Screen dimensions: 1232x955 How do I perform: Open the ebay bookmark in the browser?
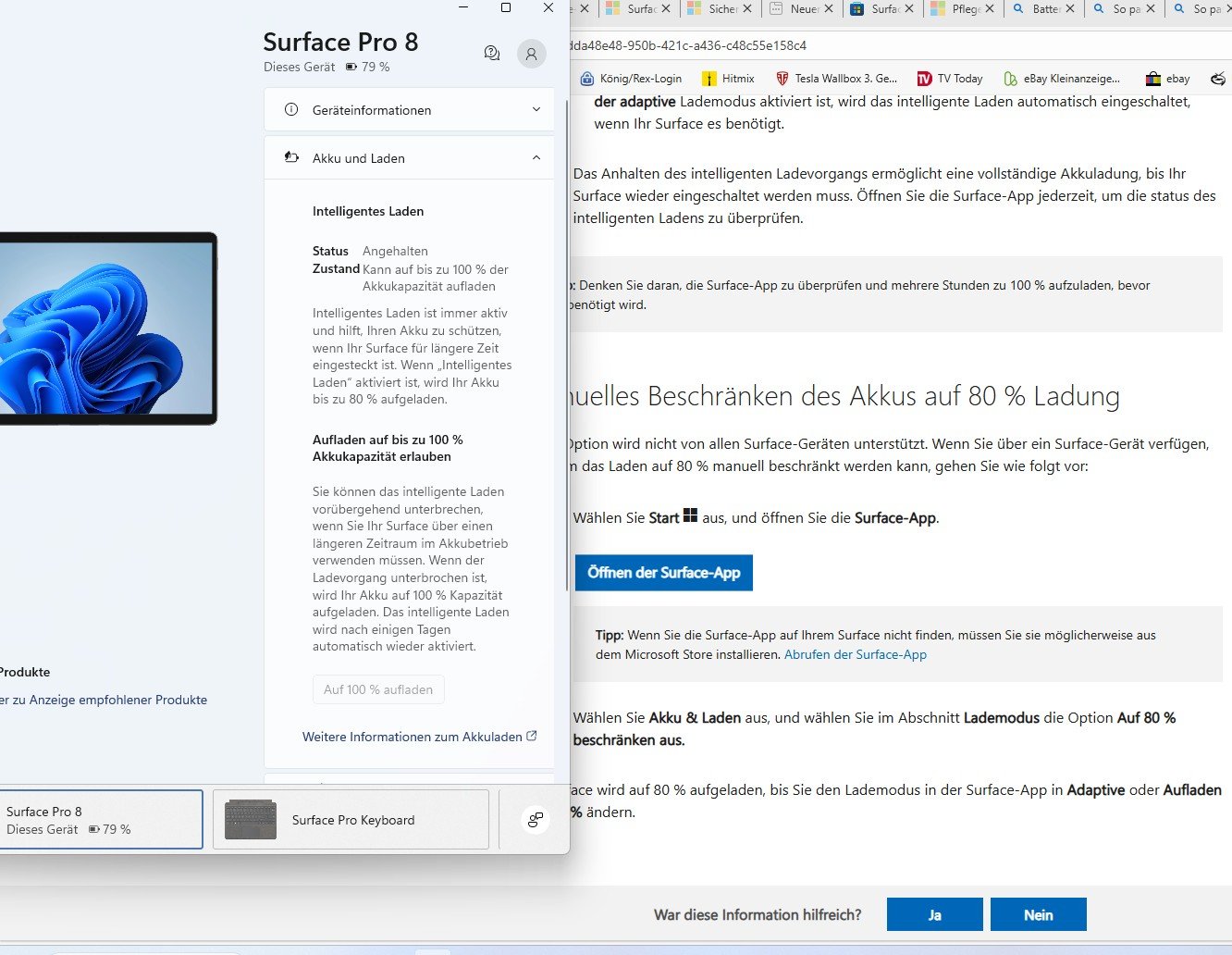pos(1167,79)
